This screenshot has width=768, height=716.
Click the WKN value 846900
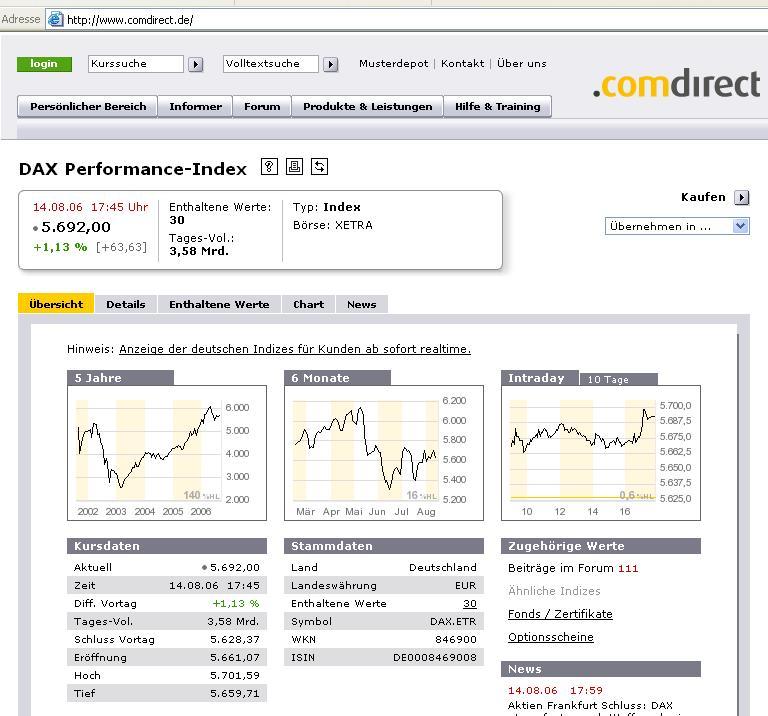[x=456, y=639]
